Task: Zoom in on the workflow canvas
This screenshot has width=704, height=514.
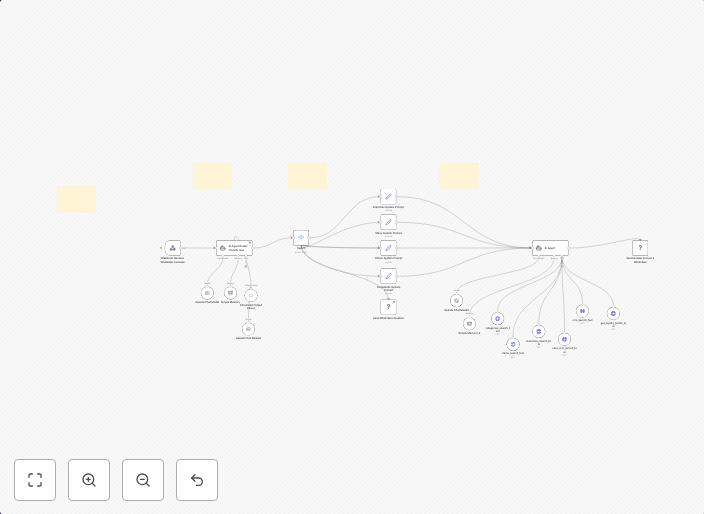Action: (89, 480)
